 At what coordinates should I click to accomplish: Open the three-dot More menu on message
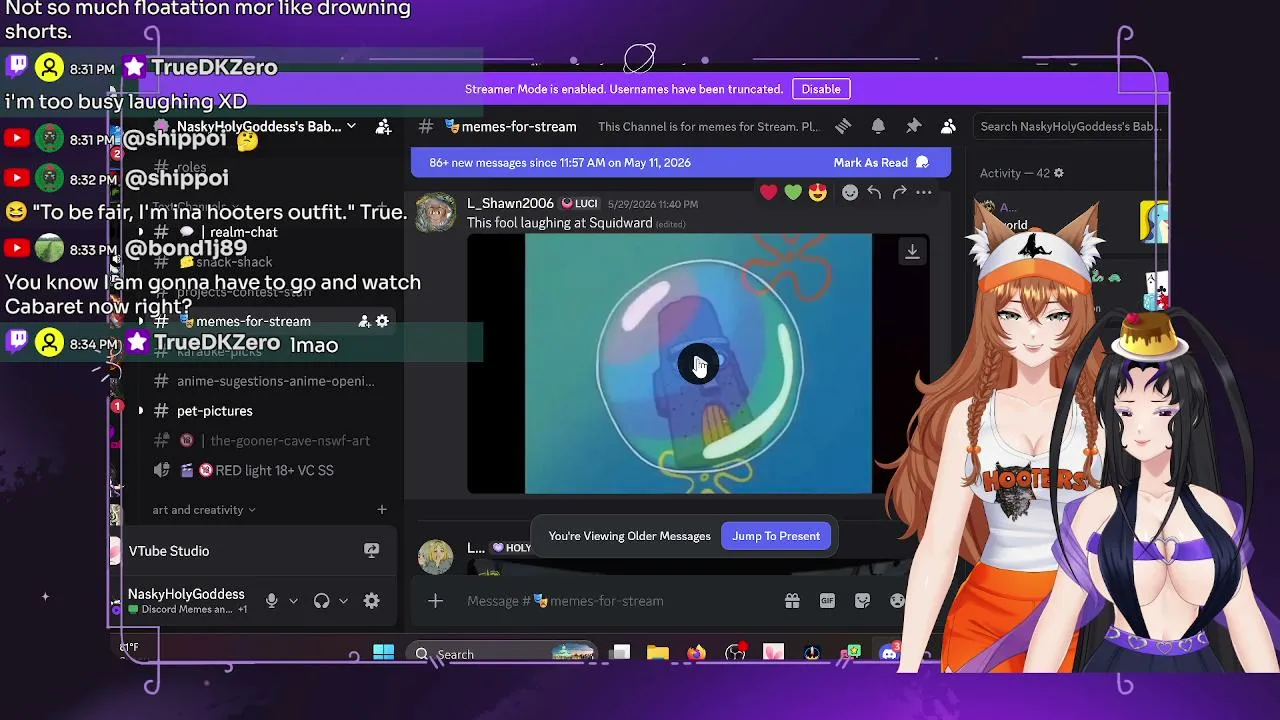[923, 192]
